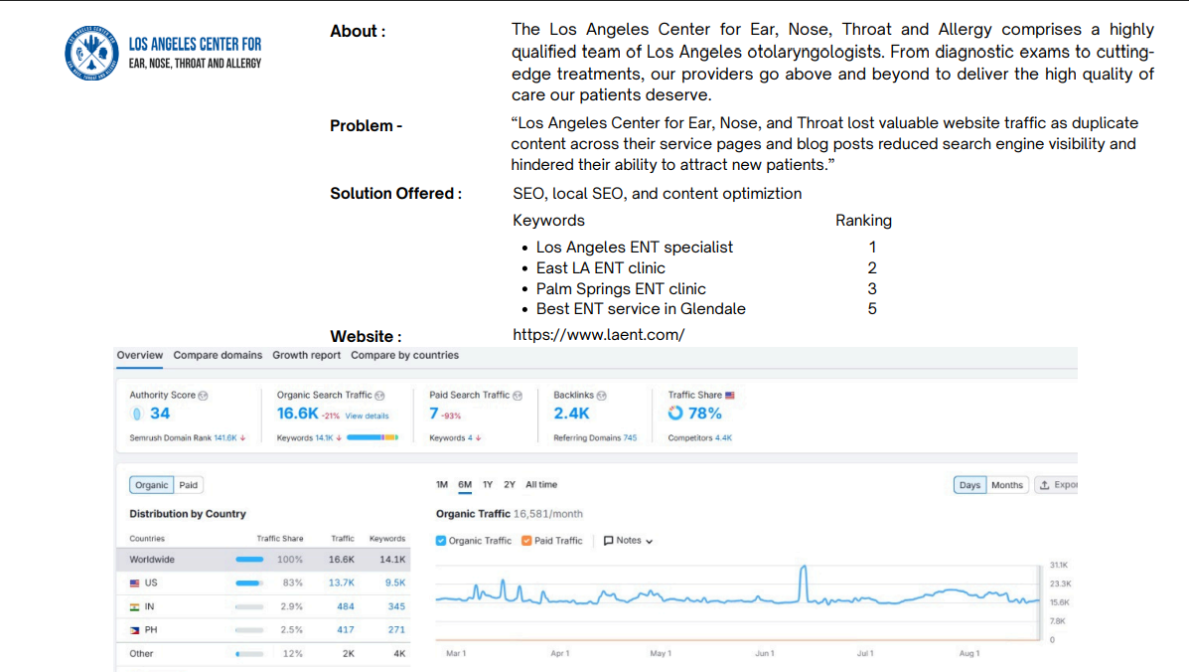1193x672 pixels.
Task: Click the Export upload icon
Action: (1045, 485)
